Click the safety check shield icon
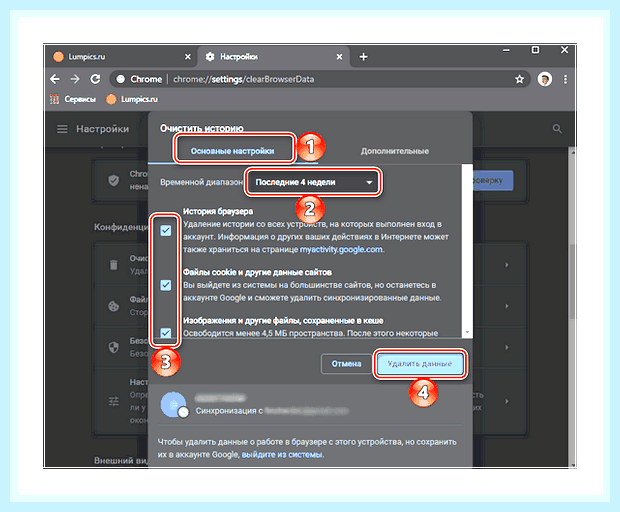Screen dimensions: 620x512 pyautogui.click(x=113, y=181)
